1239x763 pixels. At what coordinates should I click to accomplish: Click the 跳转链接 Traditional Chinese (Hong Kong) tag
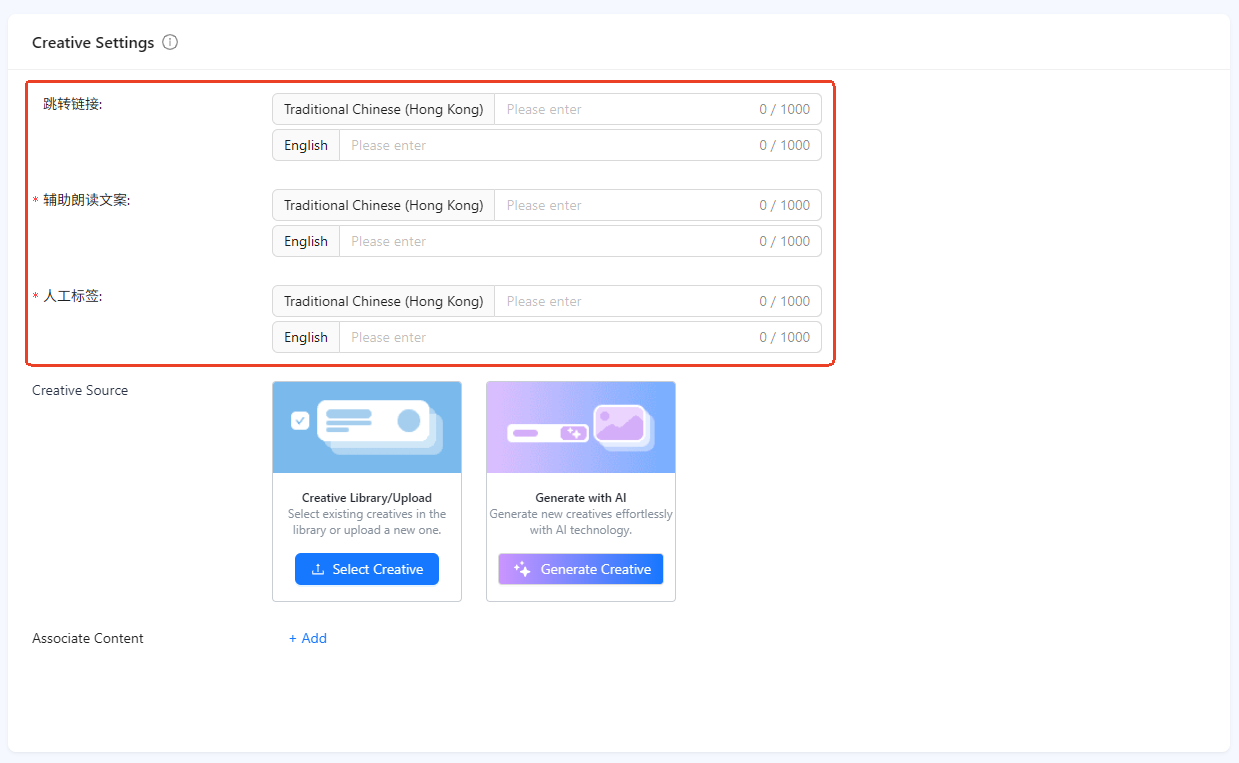(x=384, y=109)
